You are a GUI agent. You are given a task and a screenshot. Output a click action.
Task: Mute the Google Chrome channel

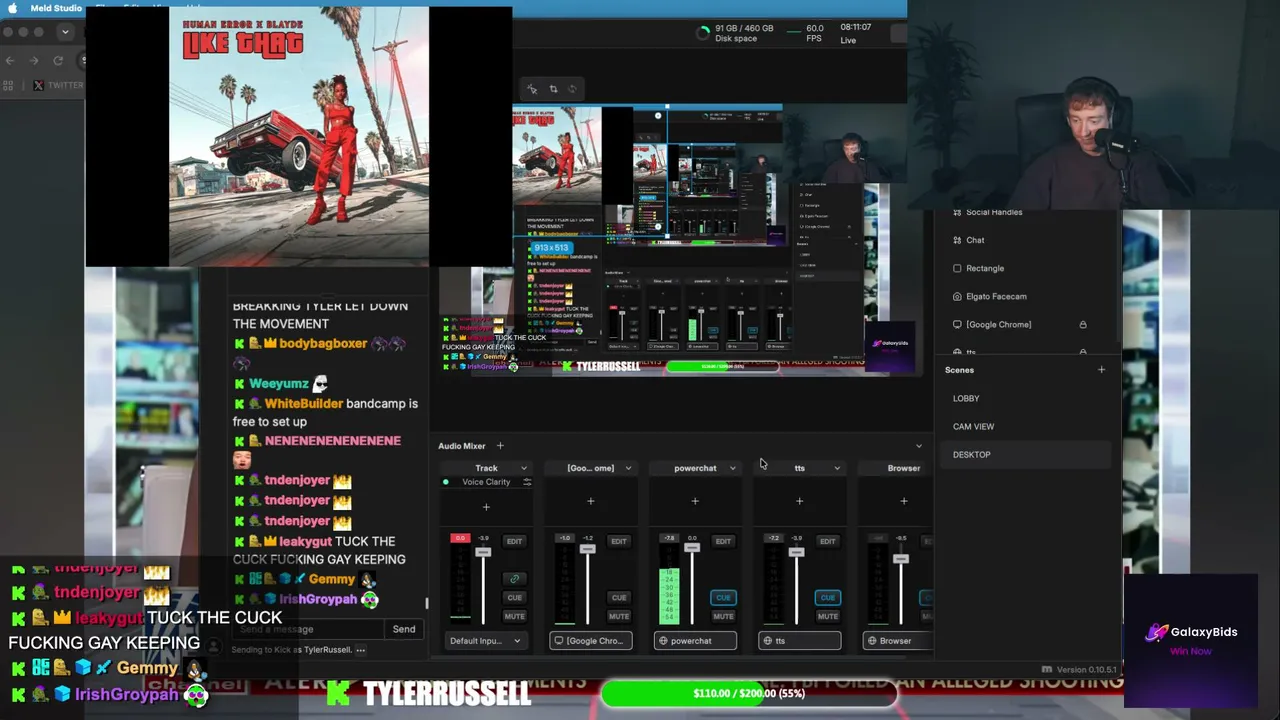point(619,616)
